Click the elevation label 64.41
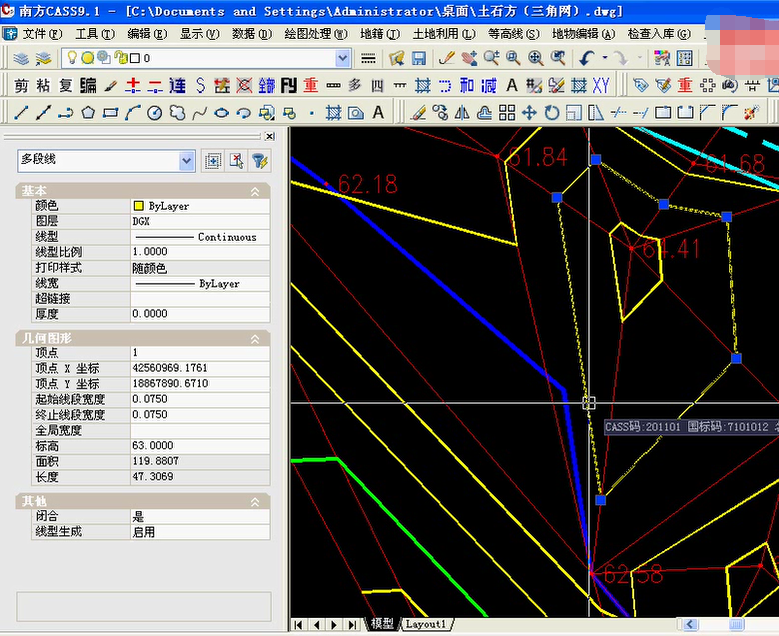 (671, 249)
